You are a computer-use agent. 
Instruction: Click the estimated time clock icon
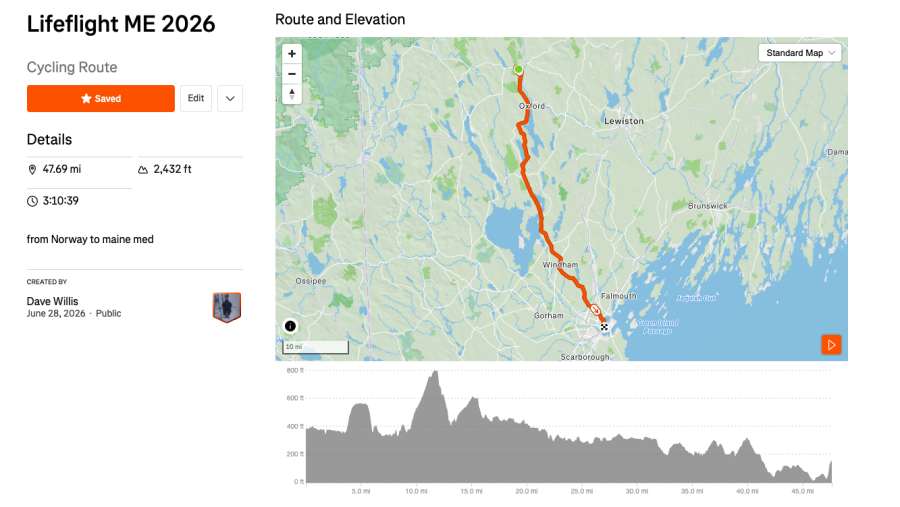32,201
